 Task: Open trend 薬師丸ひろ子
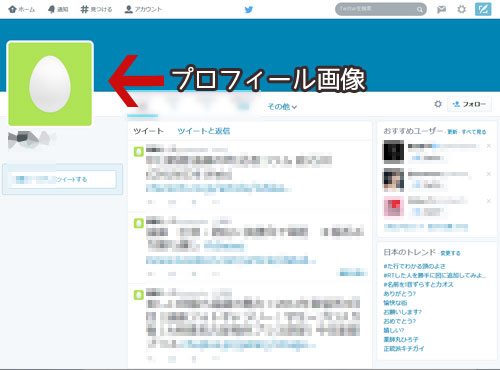click(401, 340)
